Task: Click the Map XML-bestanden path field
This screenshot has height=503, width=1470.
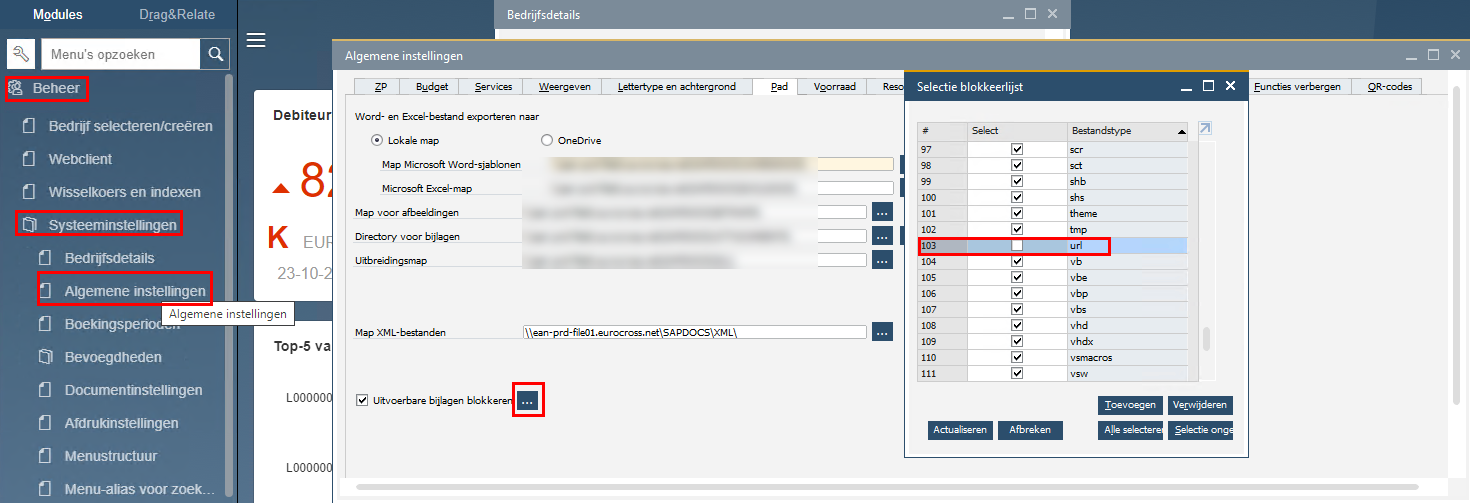Action: [x=693, y=332]
